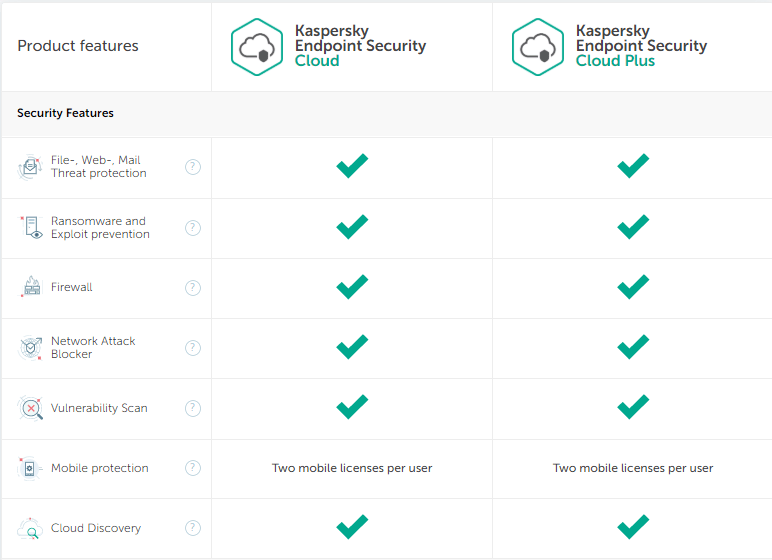Click the Cloud Discovery icon
The image size is (772, 560).
pos(30,528)
